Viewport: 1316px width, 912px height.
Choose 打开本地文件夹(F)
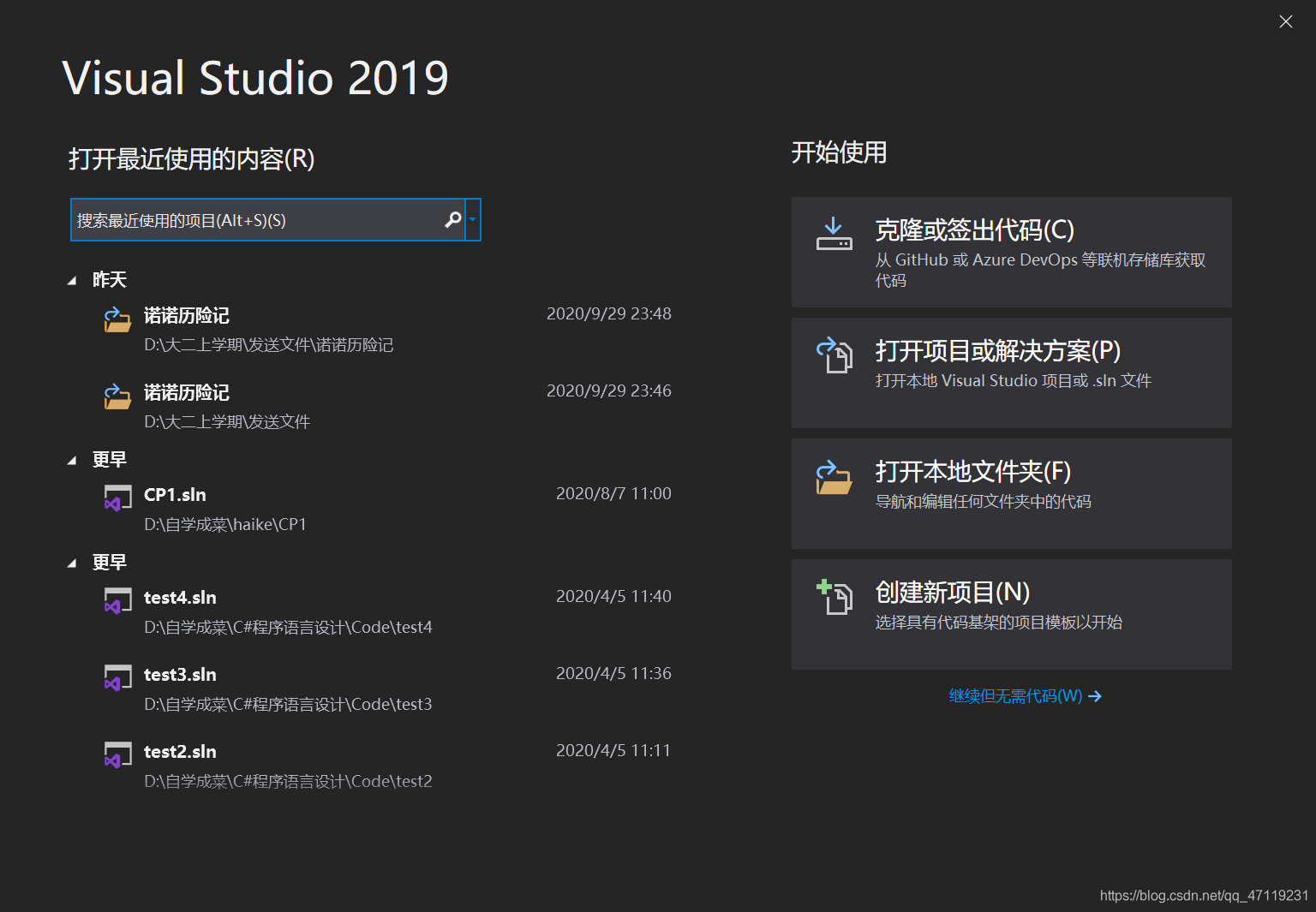coord(1012,493)
